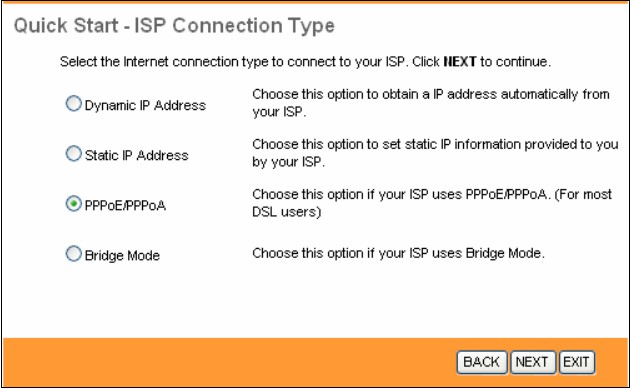Click the 'Bridge Mode' option label text

click(x=122, y=255)
